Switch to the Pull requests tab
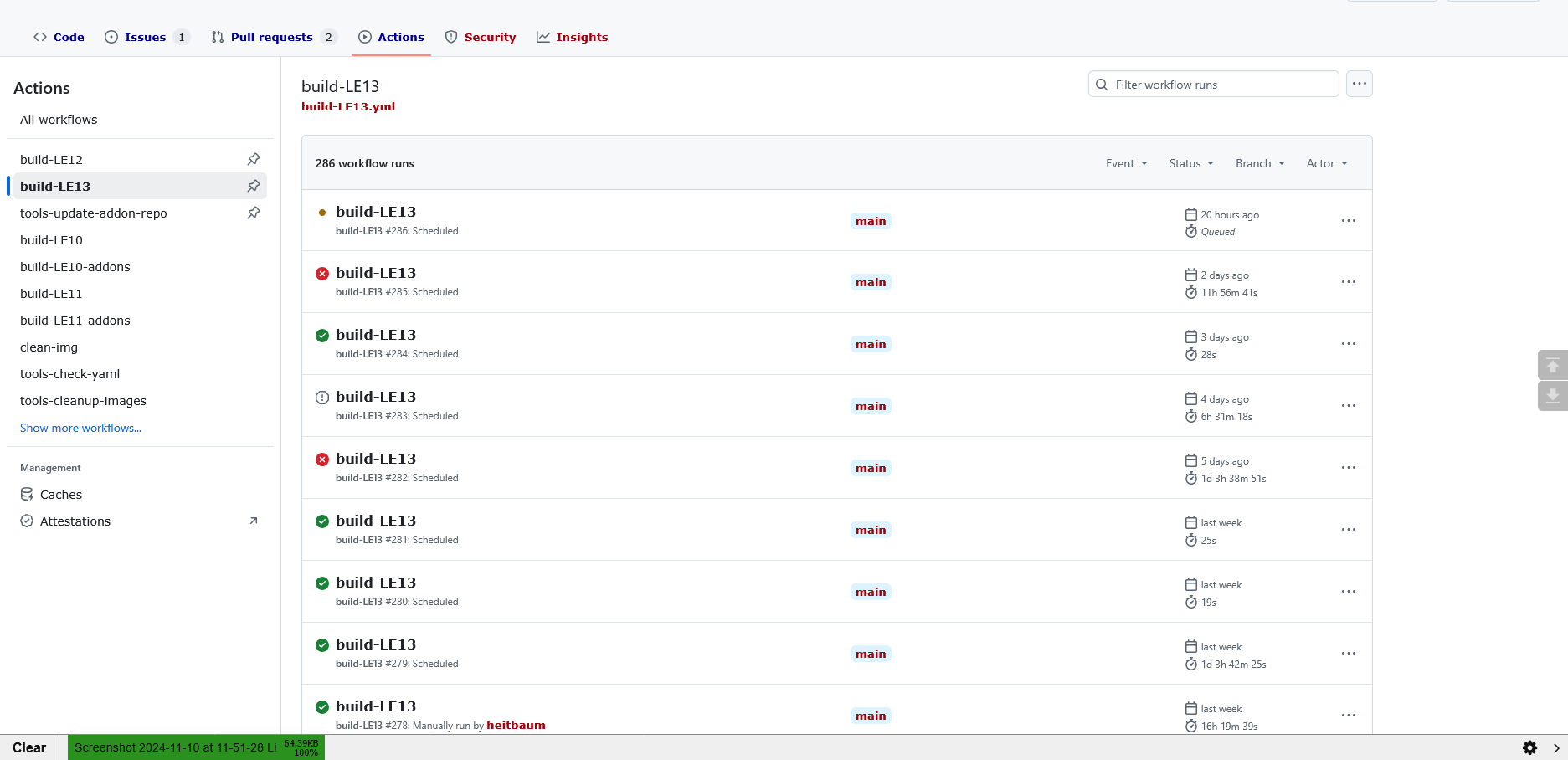Screen dimensions: 1568x760 [271, 37]
